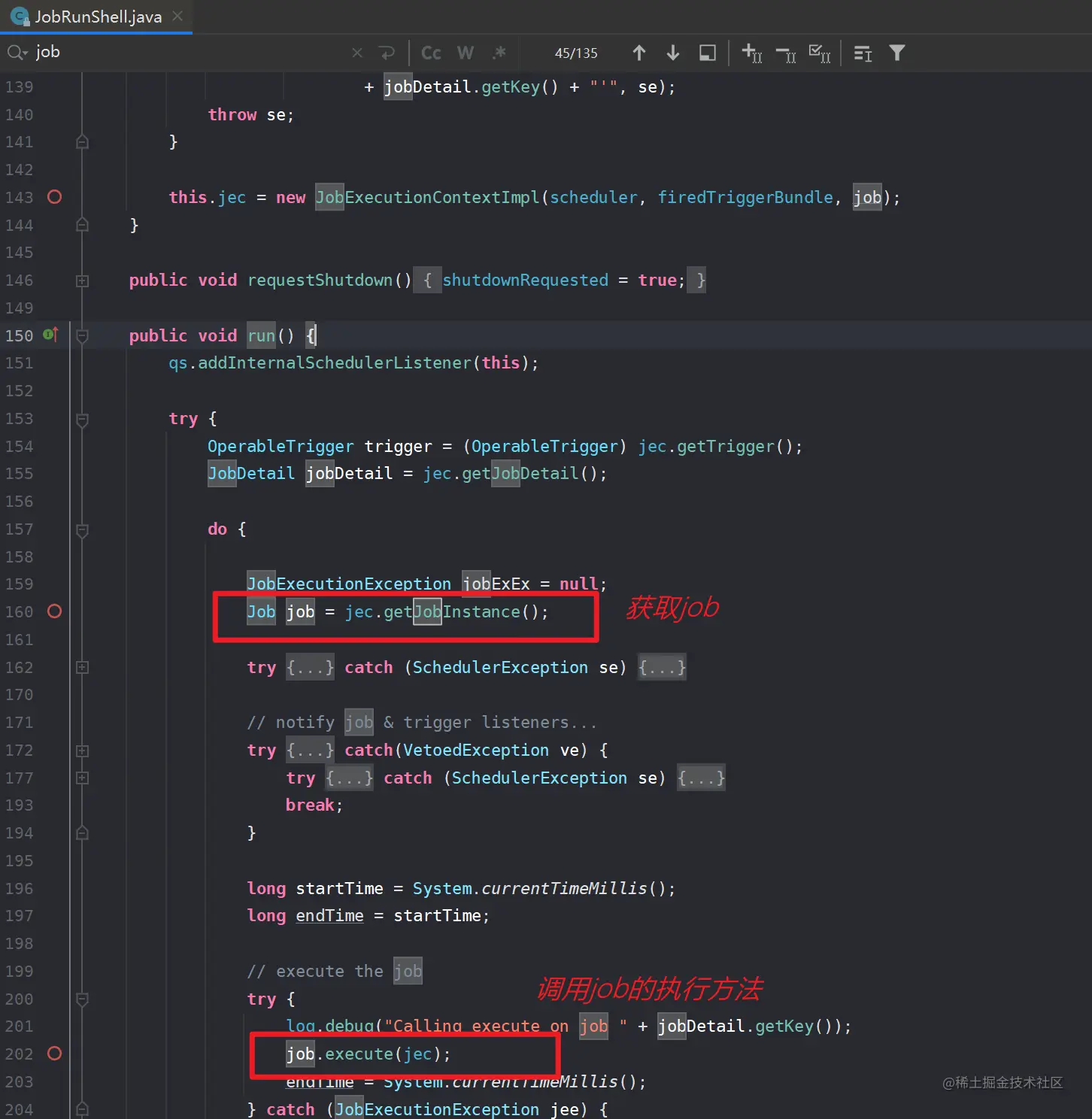Clear the find field text
1092x1119 pixels.
[357, 53]
